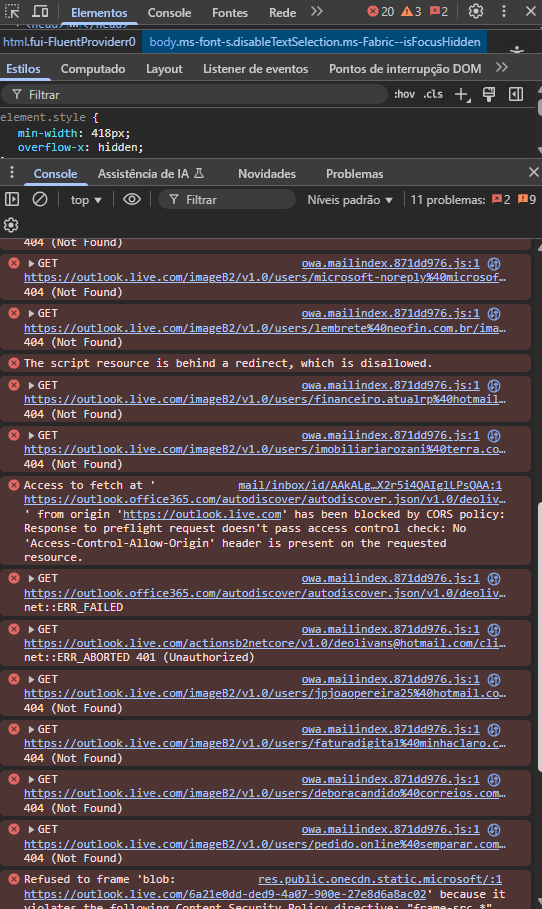Toggle the computed styles sidebar icon

click(x=516, y=94)
